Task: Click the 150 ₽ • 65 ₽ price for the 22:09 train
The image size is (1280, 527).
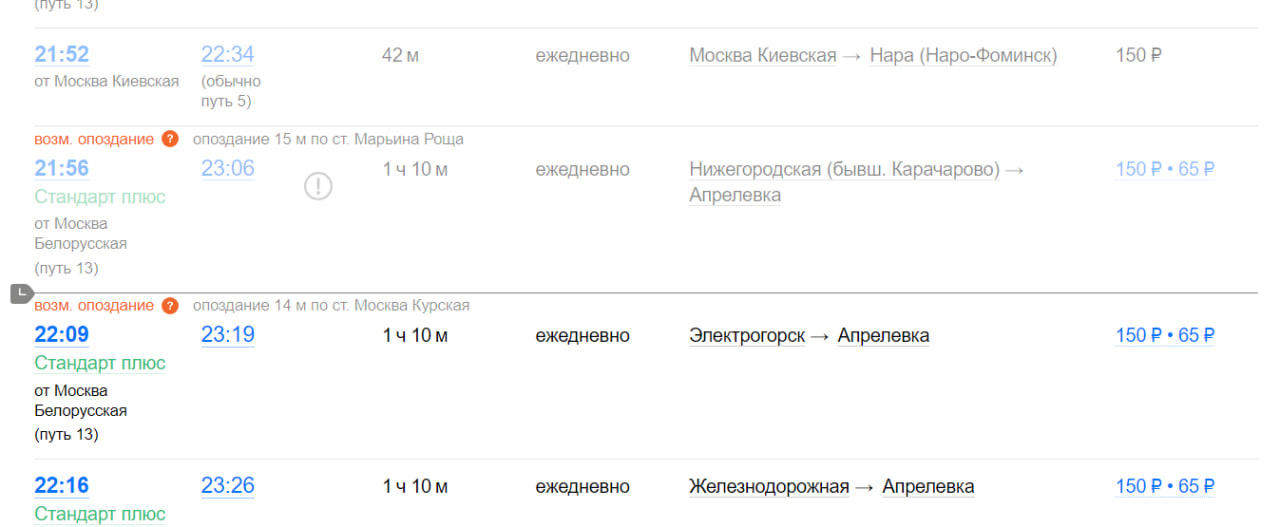Action: click(1165, 335)
